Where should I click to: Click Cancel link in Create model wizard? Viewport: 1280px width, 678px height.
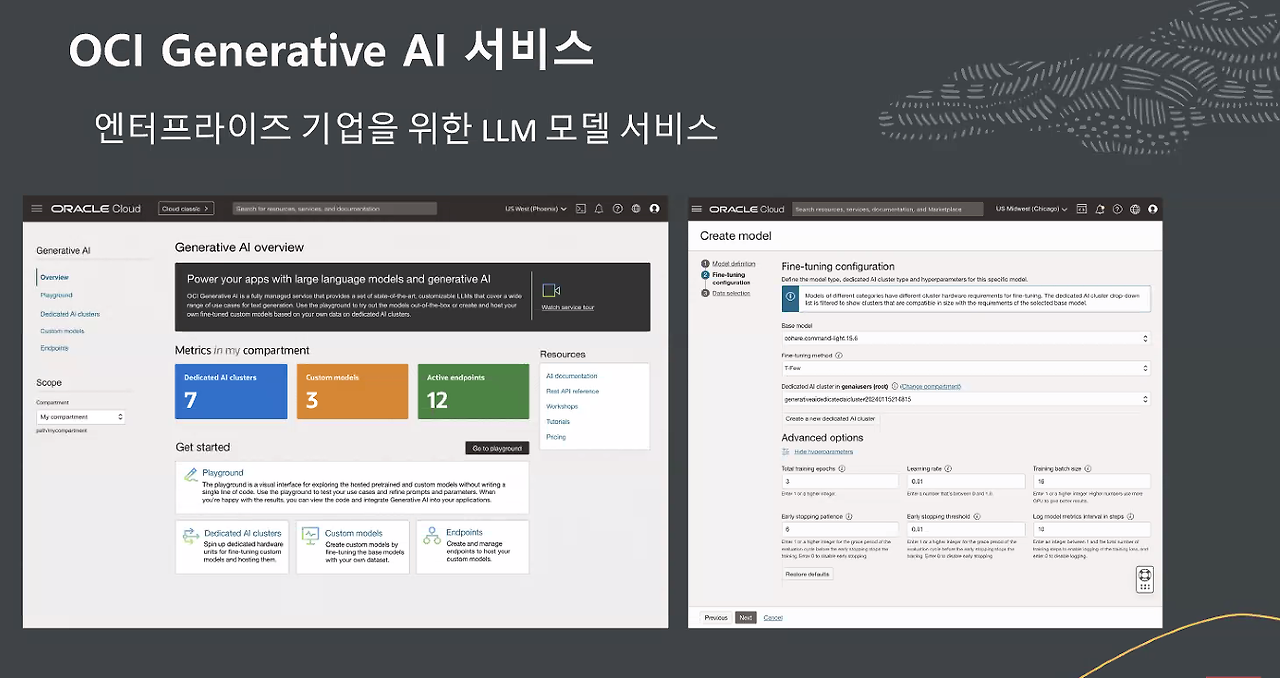pos(773,618)
